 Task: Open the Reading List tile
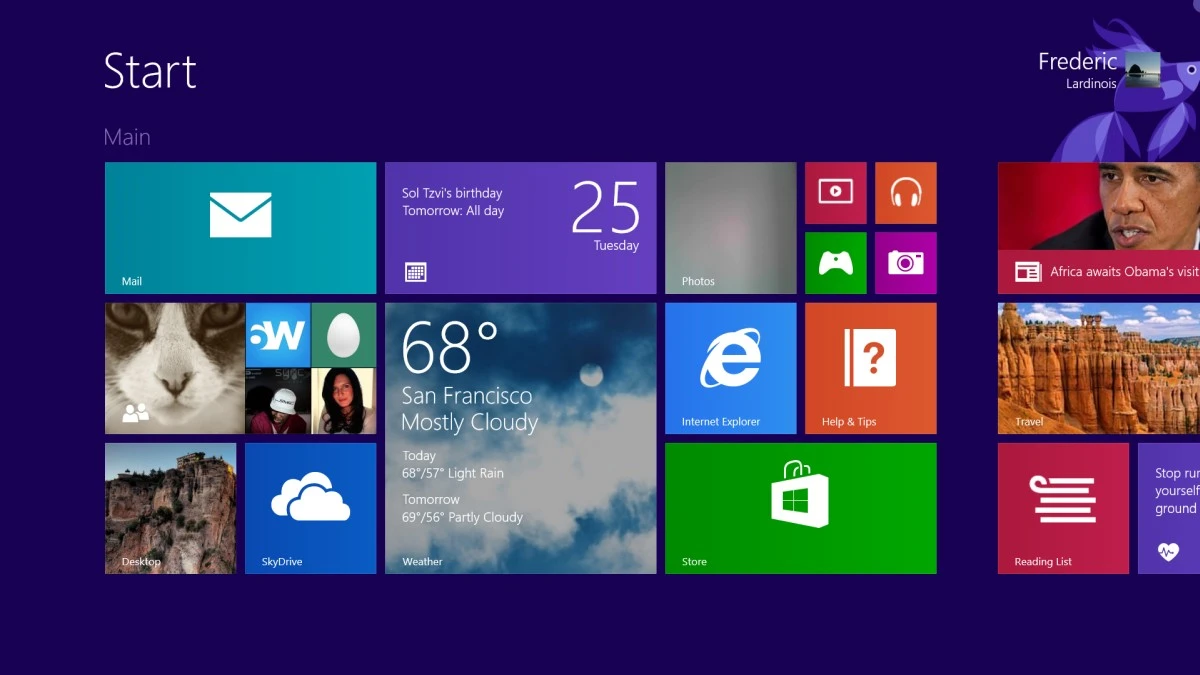pyautogui.click(x=1063, y=508)
